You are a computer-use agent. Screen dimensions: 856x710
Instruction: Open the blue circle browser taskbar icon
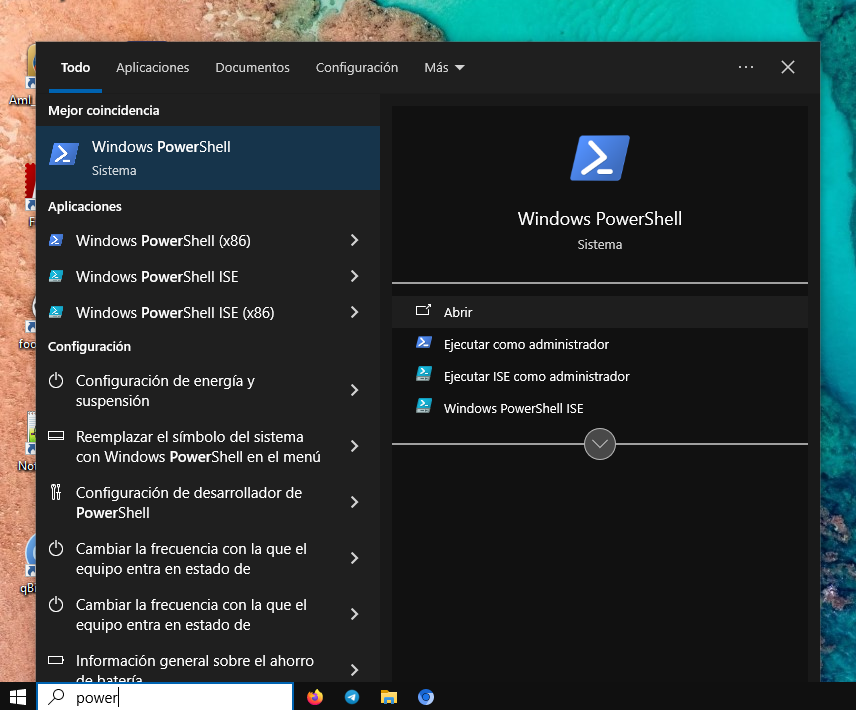[x=426, y=697]
